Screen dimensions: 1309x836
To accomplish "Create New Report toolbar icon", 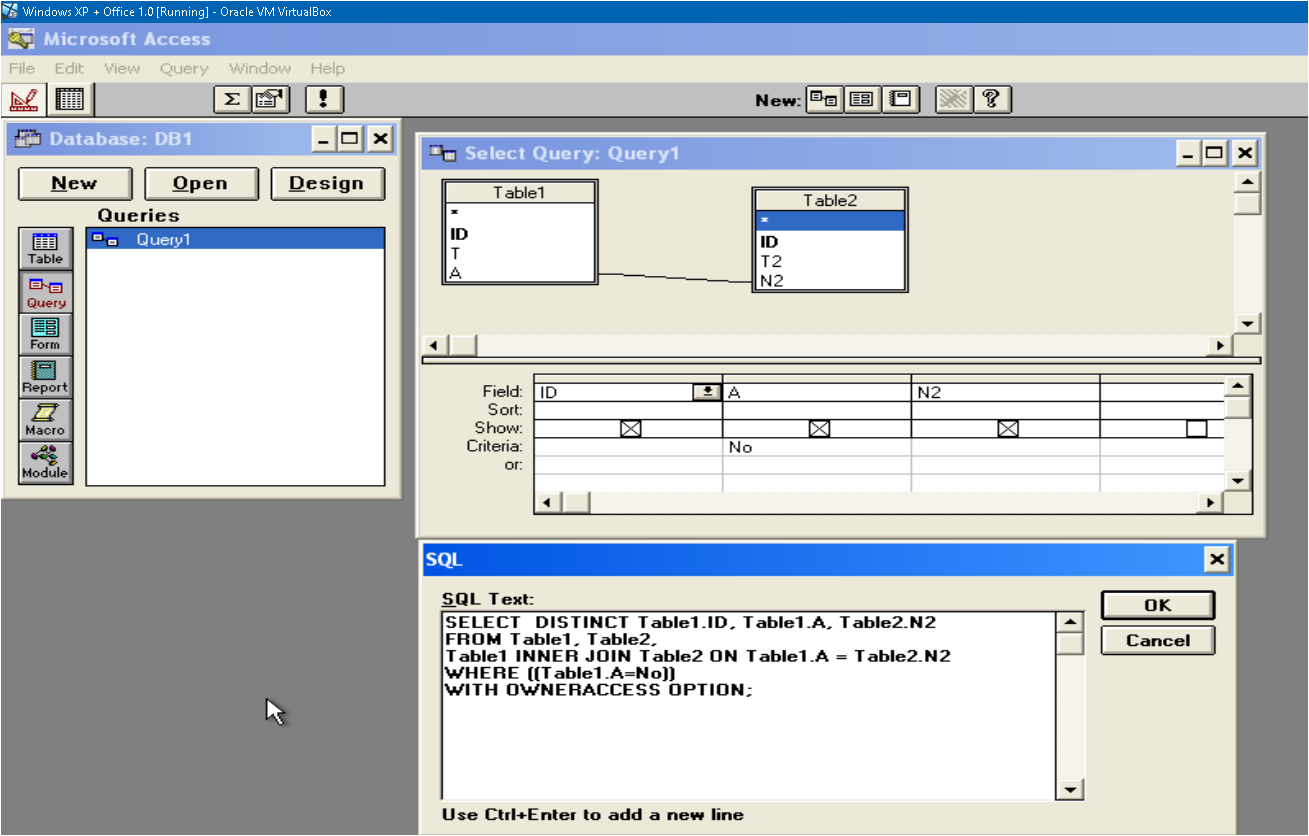I will (901, 100).
